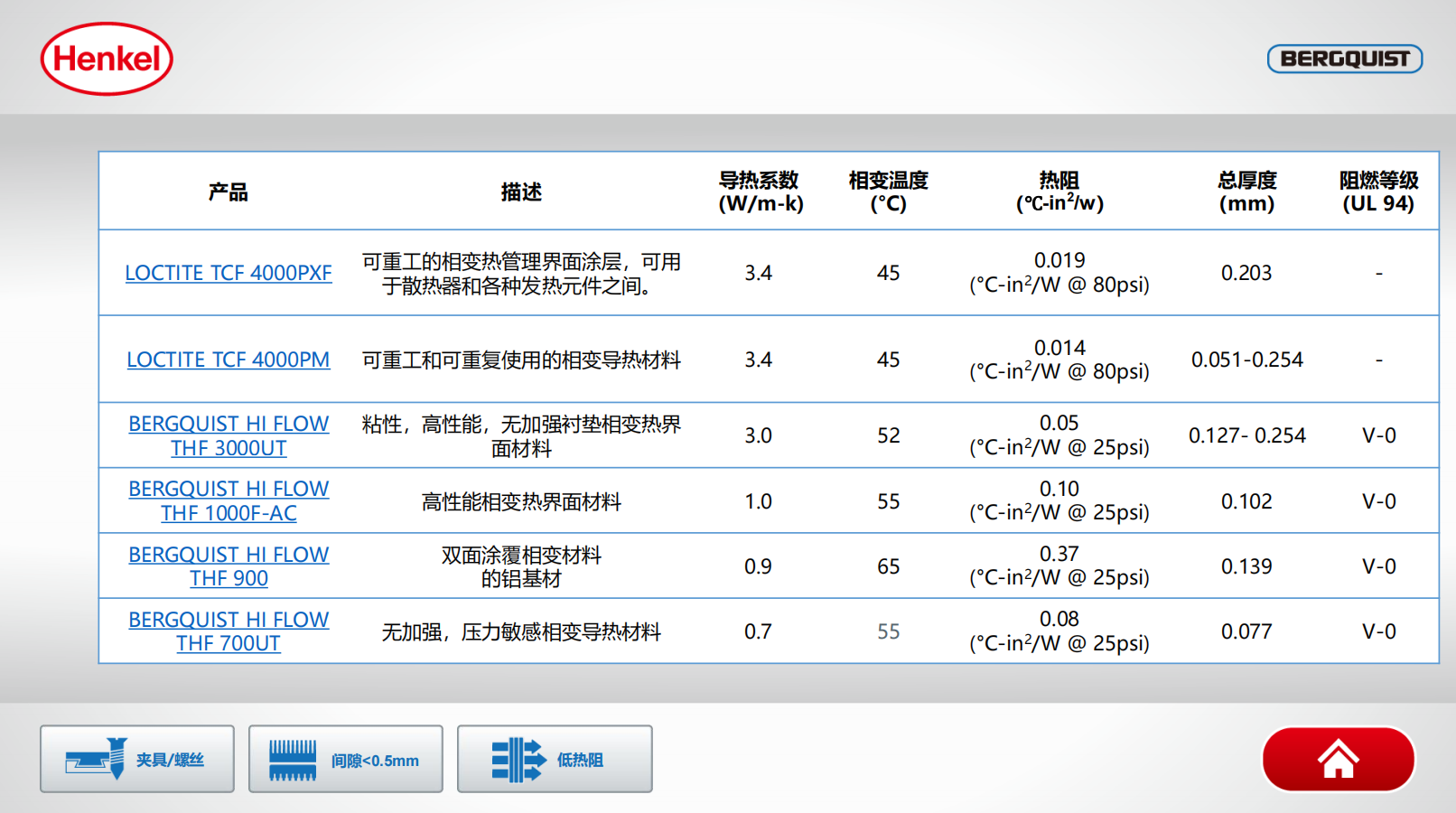The image size is (1456, 813).
Task: Click the 描述 column header
Action: click(521, 192)
